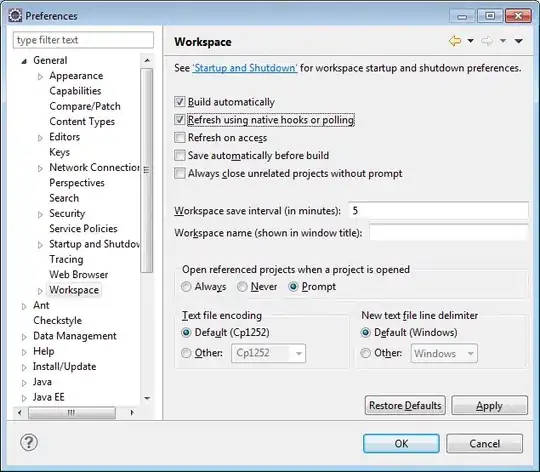540x472 pixels.
Task: Click the Apply button
Action: pyautogui.click(x=489, y=405)
